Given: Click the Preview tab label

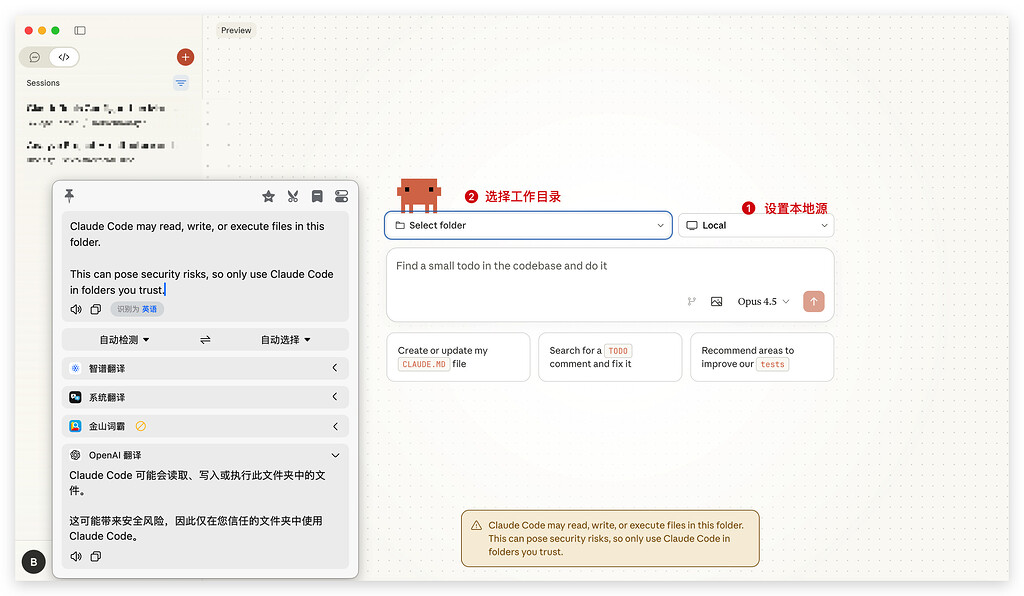Looking at the screenshot, I should (x=236, y=30).
